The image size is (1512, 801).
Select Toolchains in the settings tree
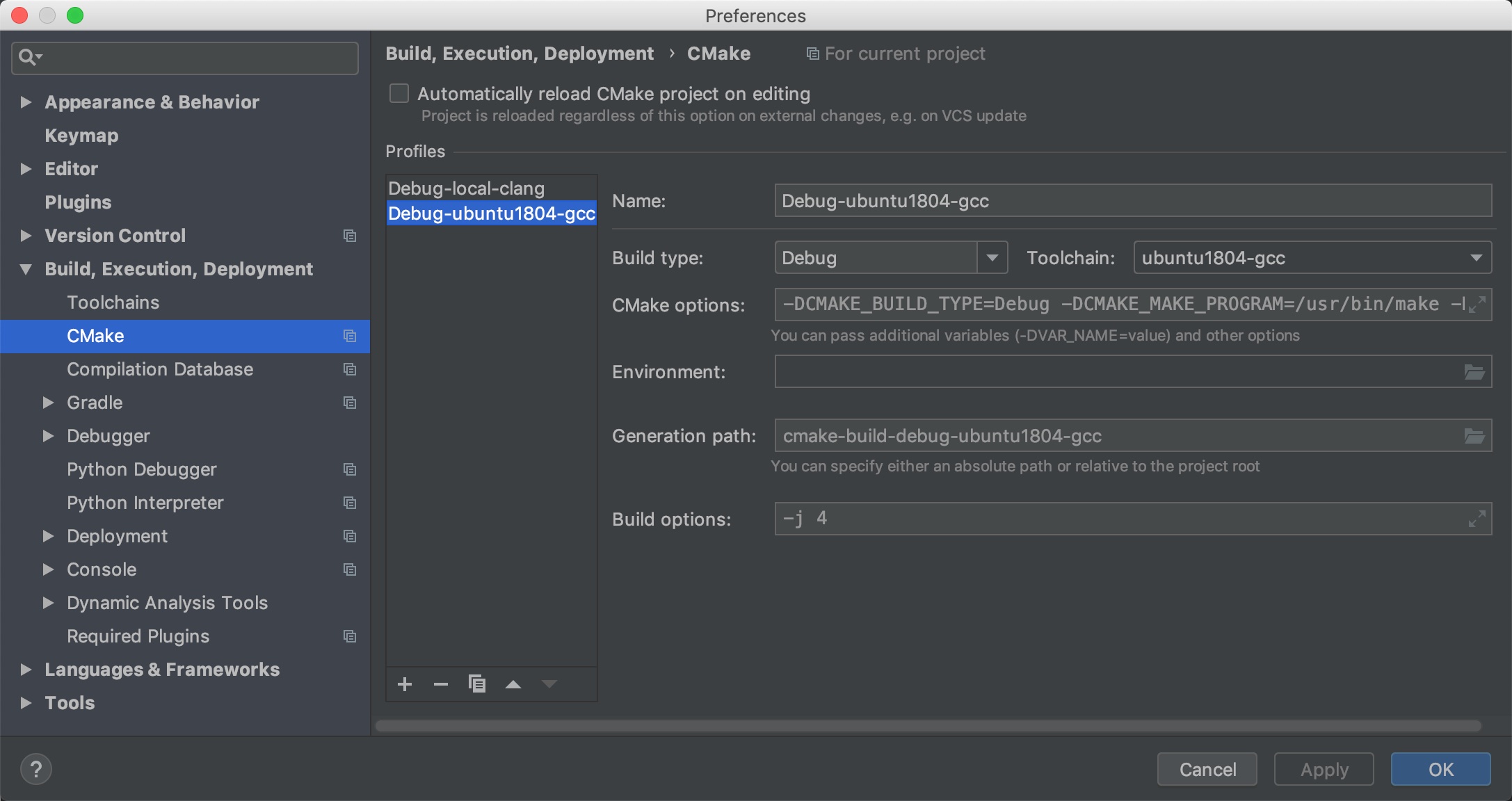click(x=113, y=302)
